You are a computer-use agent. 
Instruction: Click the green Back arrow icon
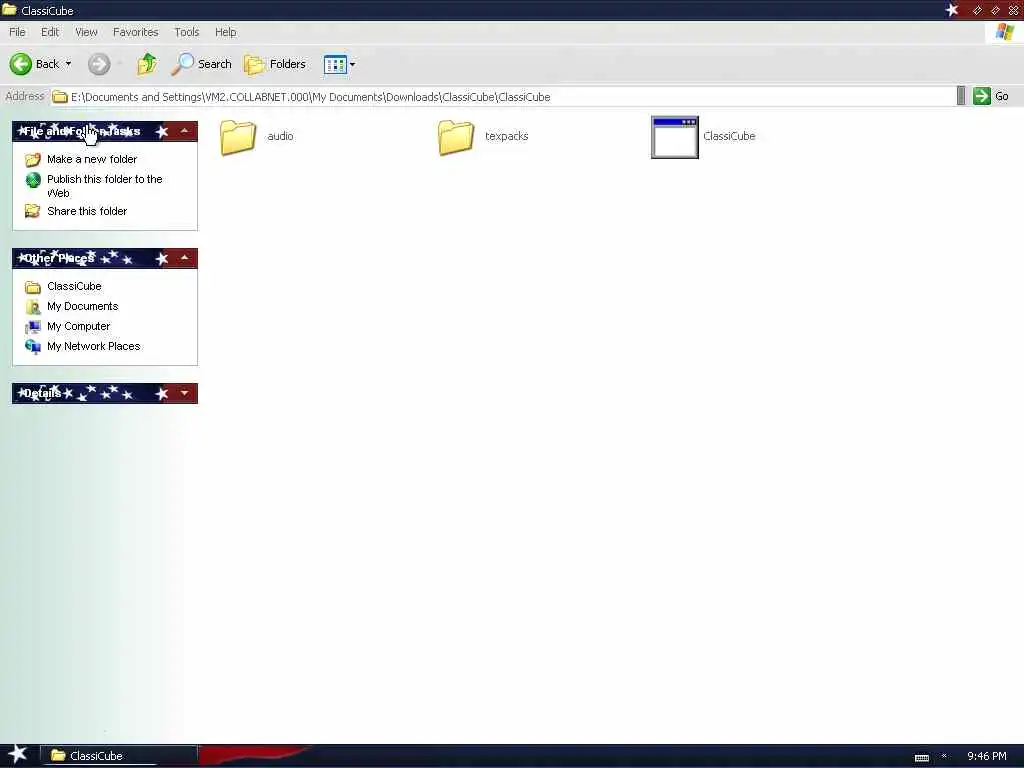pyautogui.click(x=20, y=64)
